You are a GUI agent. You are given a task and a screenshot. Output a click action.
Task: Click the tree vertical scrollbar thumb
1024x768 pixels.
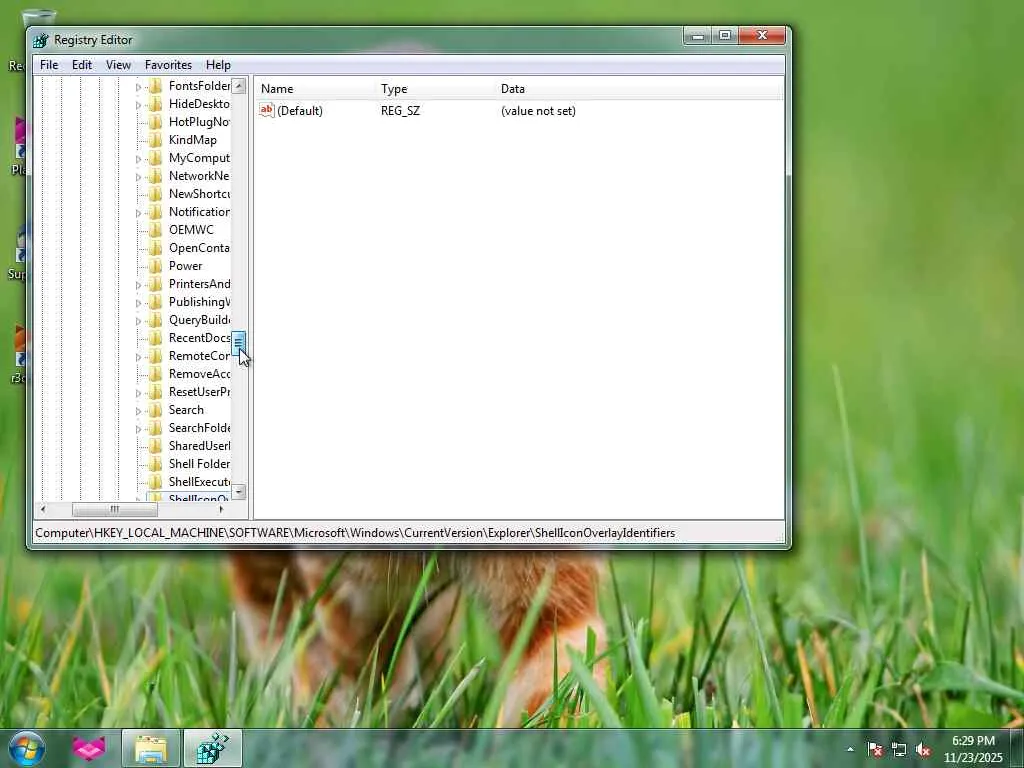[239, 342]
